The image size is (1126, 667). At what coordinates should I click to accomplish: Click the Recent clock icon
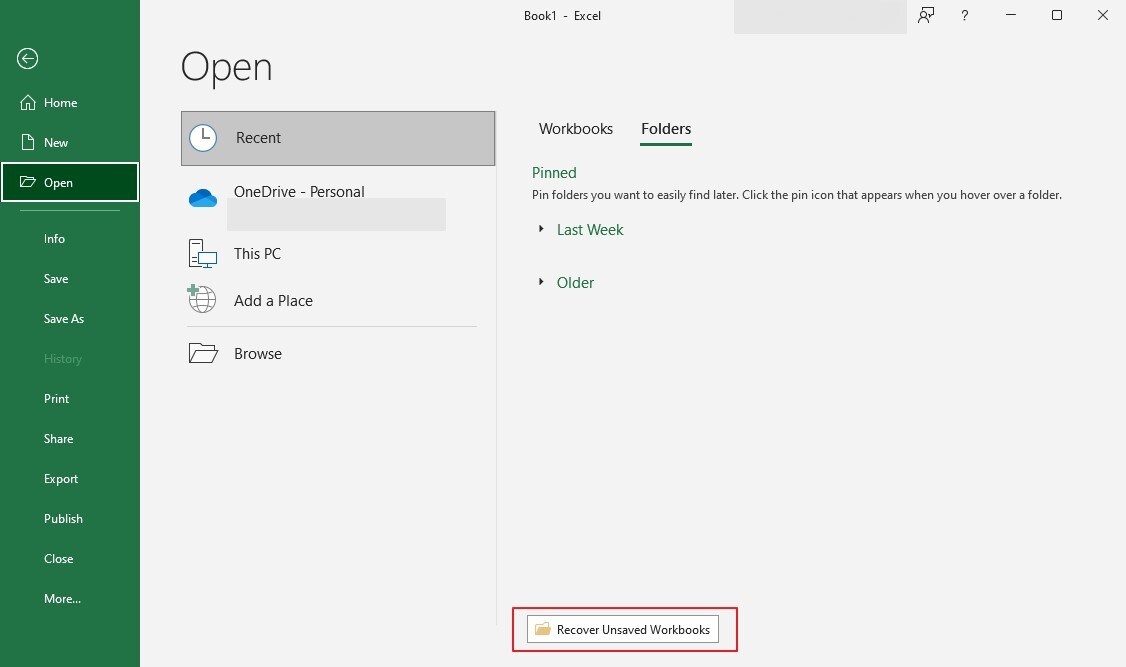click(x=203, y=138)
